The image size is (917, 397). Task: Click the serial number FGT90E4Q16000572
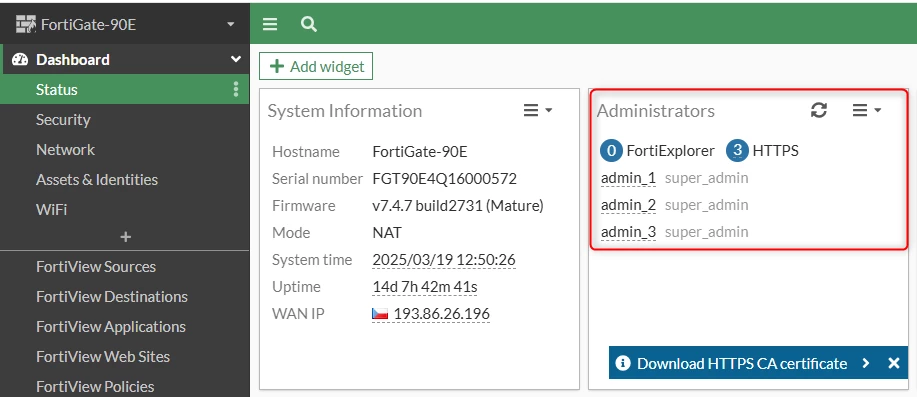pos(444,179)
